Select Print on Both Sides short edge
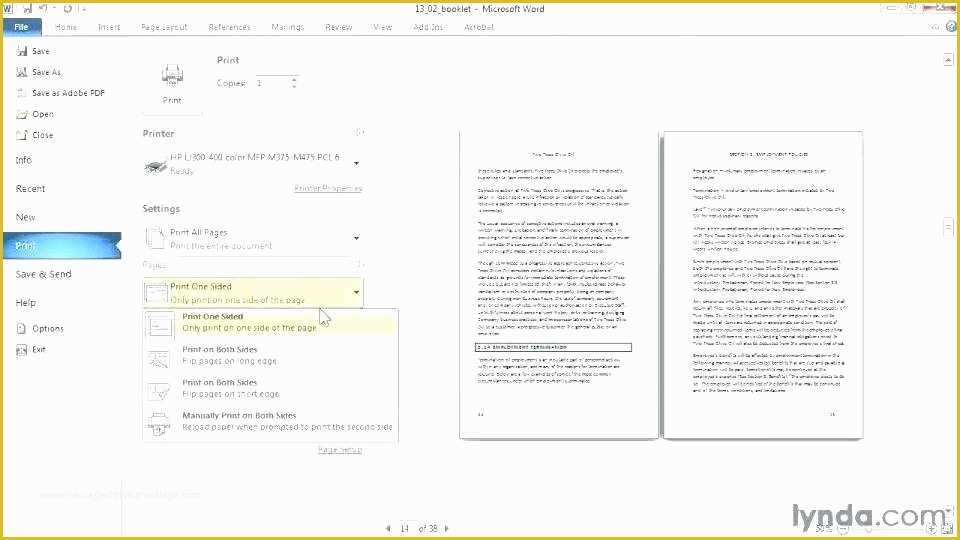Image resolution: width=960 pixels, height=540 pixels. point(270,388)
